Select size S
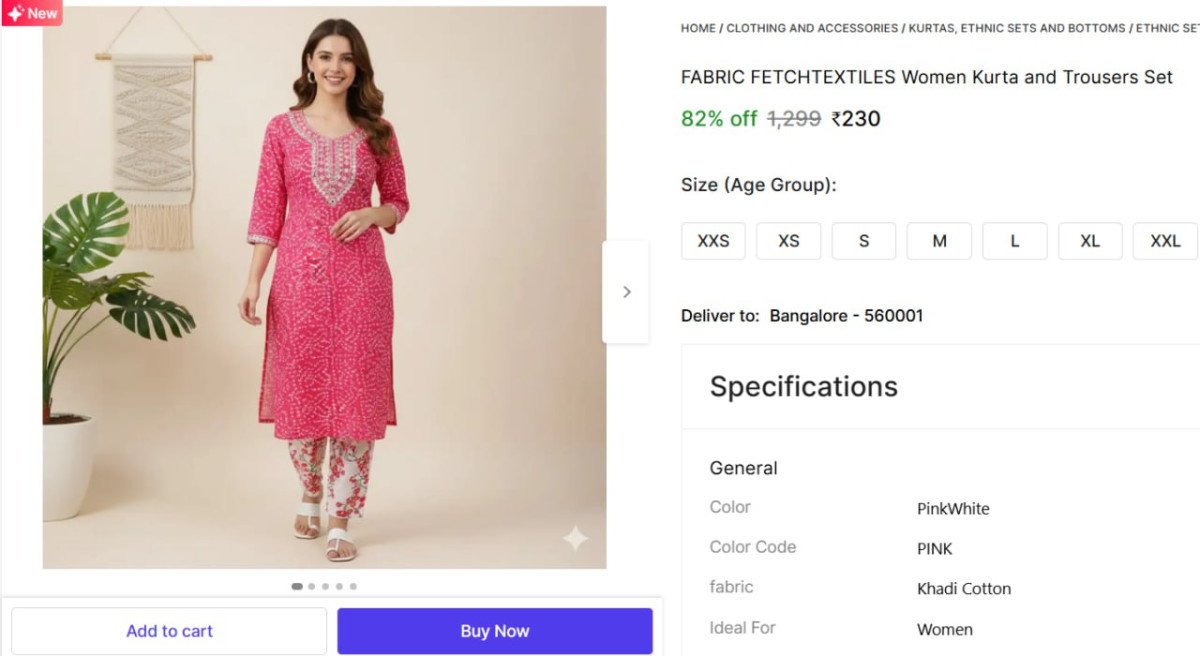Viewport: 1200px width, 656px height. [x=864, y=241]
